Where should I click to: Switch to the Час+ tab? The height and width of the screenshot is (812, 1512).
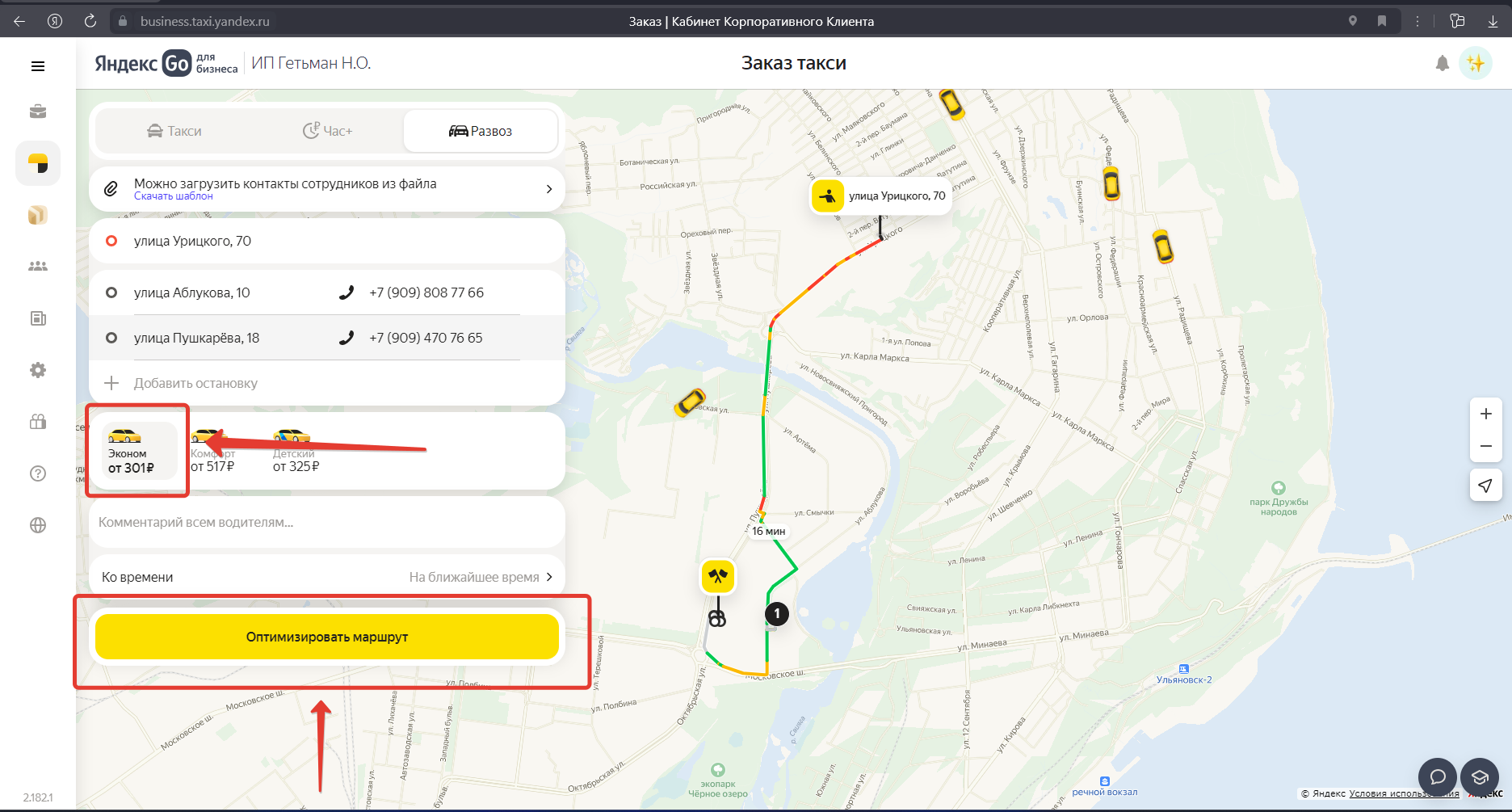(327, 131)
